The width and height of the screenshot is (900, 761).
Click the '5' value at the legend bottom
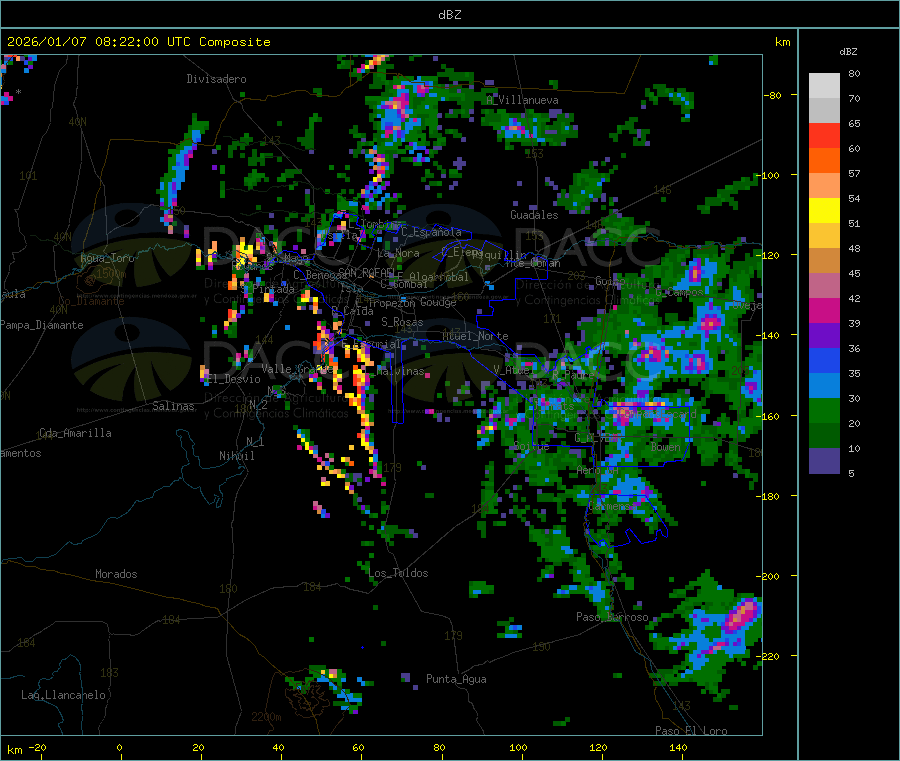pos(851,474)
